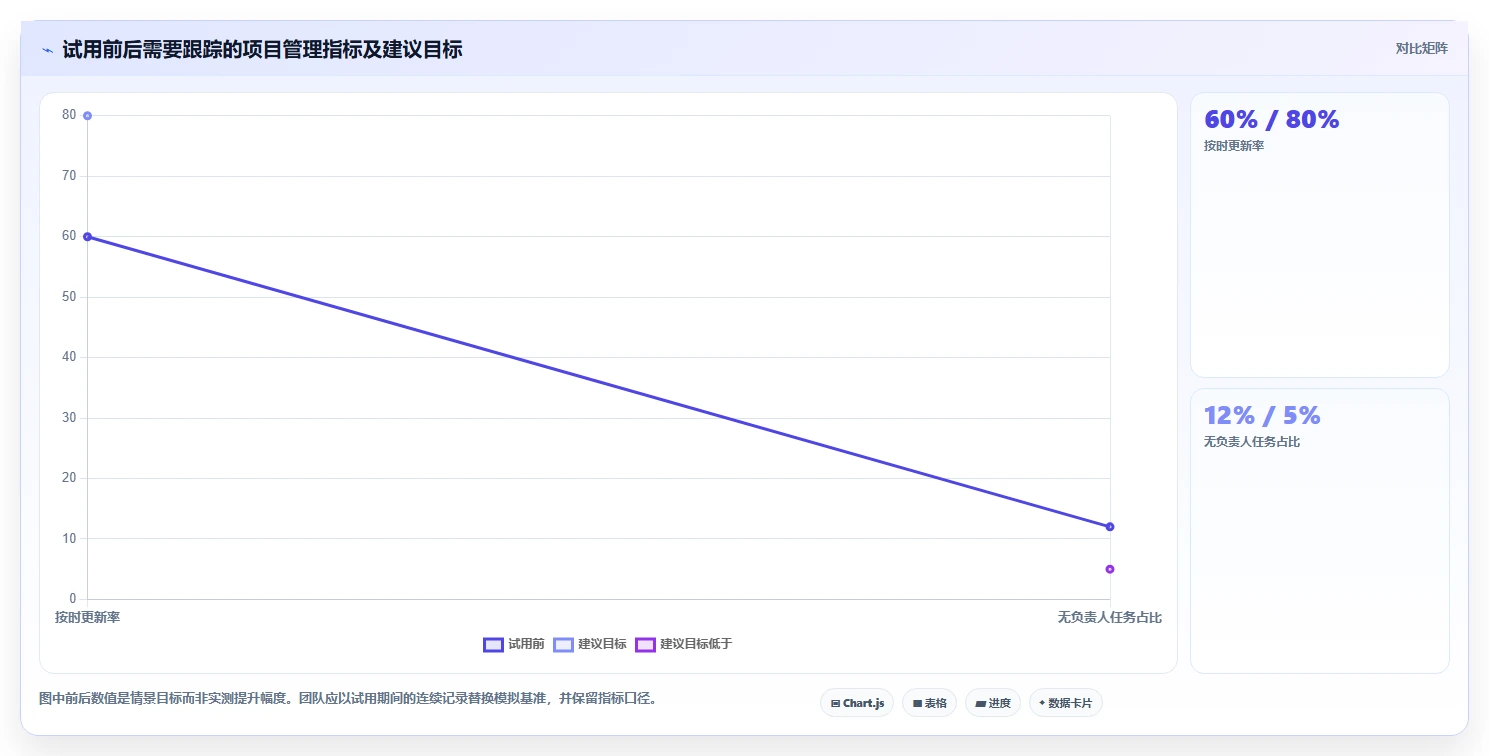Viewport: 1489px width, 756px height.
Task: Click the y-axis tick label 40
Action: (69, 357)
